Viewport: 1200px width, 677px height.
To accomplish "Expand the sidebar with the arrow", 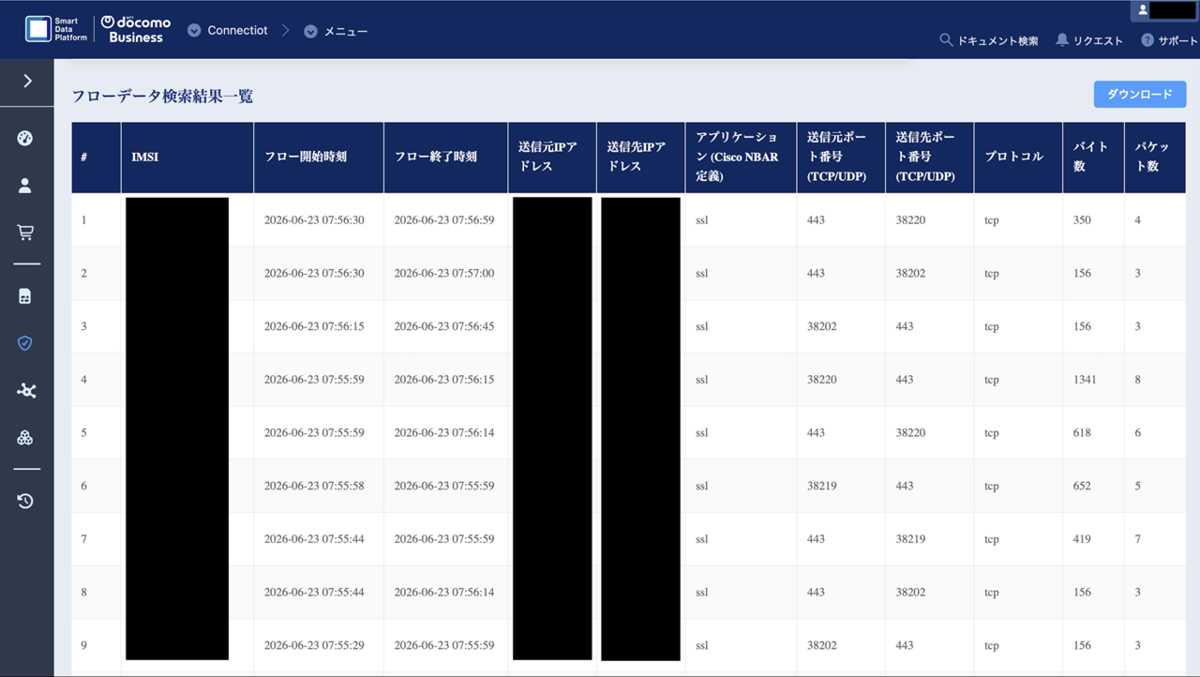I will 27,81.
